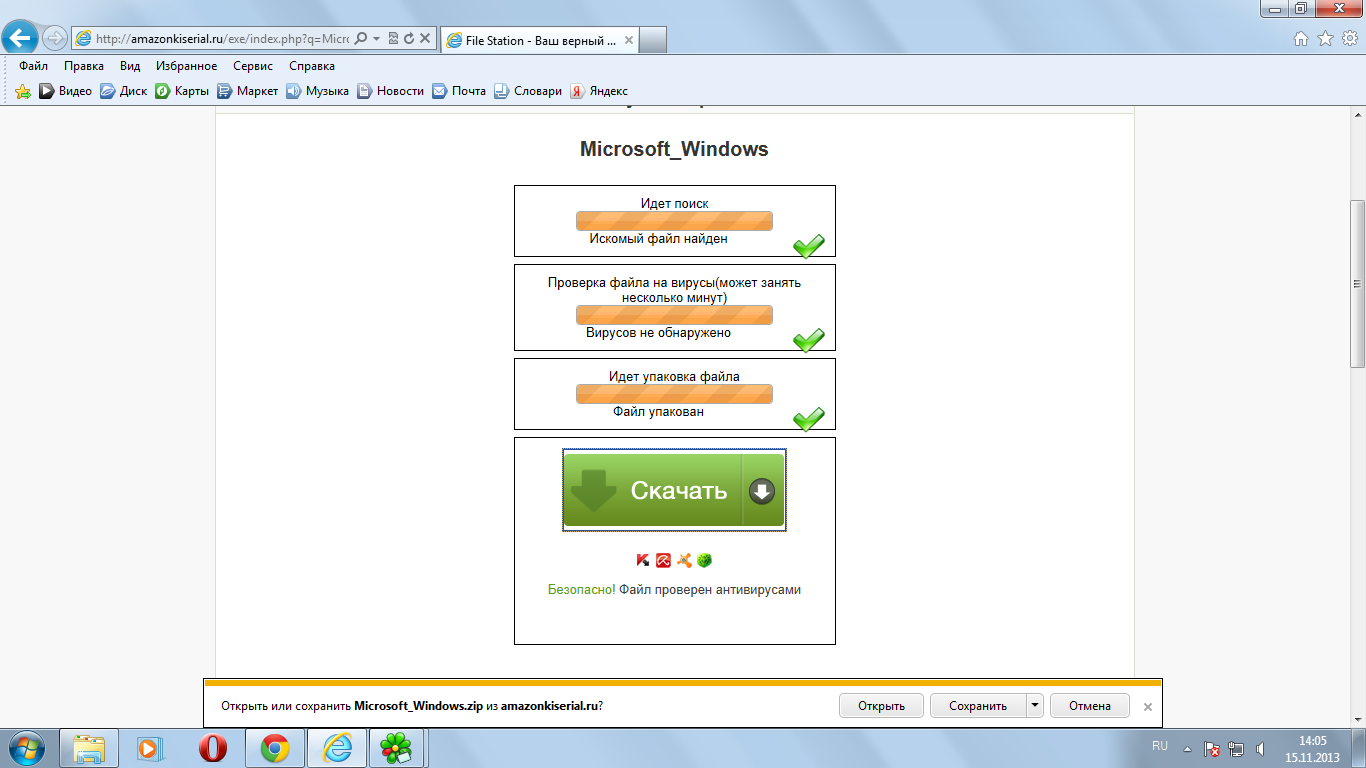Launch Windows Media Player from taskbar
1366x768 pixels.
point(150,748)
